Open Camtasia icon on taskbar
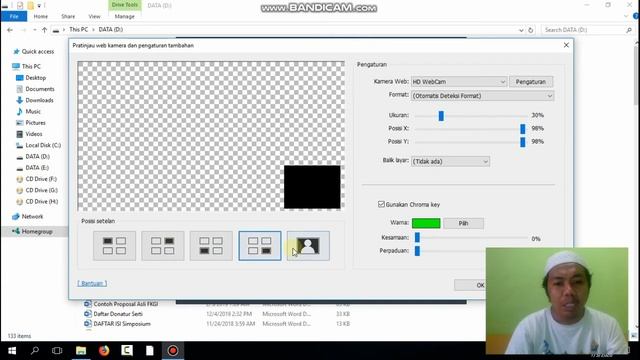 (127, 351)
